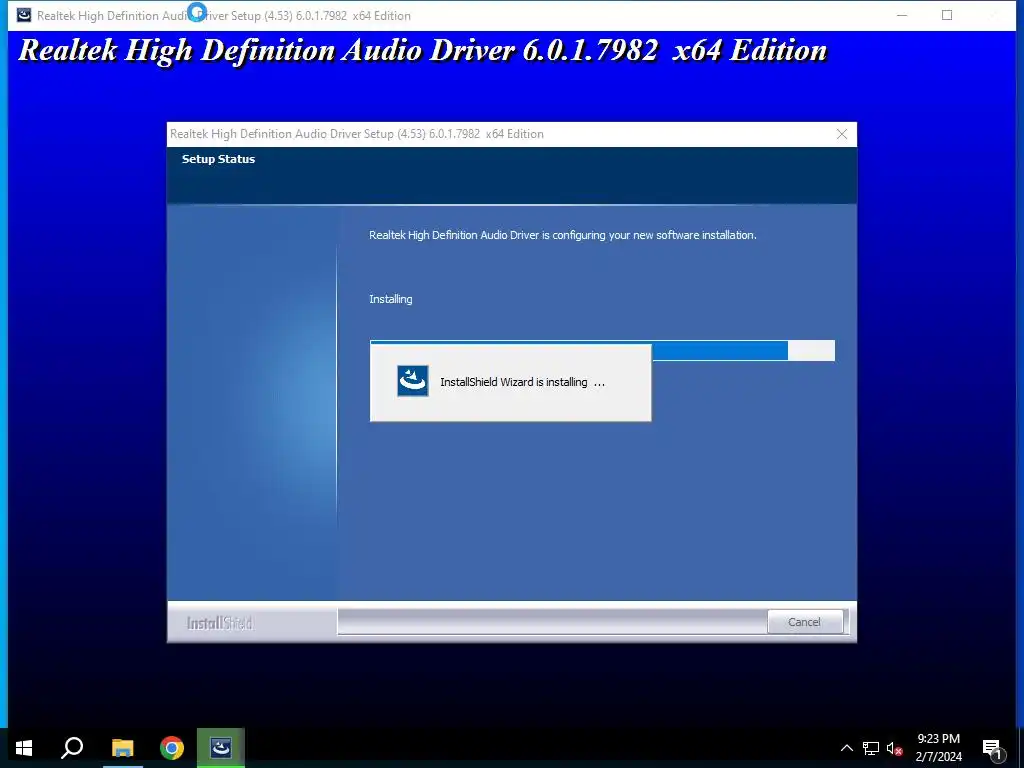The height and width of the screenshot is (768, 1024).
Task: Close the Setup Status dialog
Action: [842, 134]
